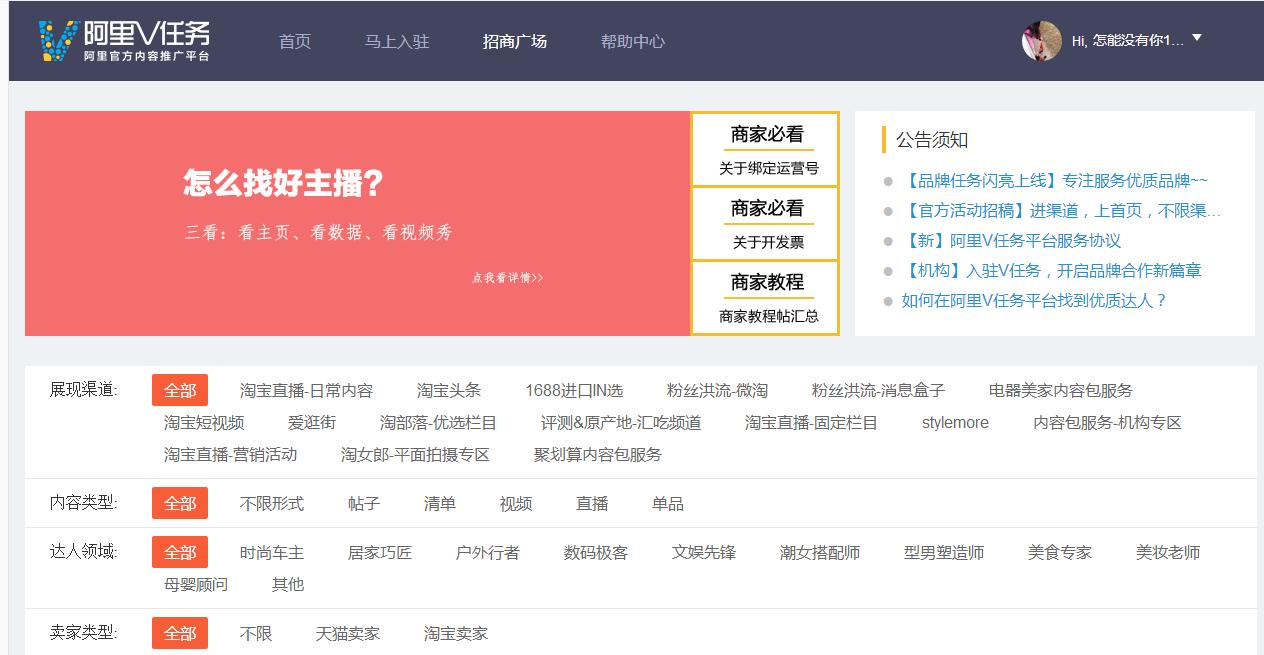
Task: Select 全部 under 展现渠道
Action: (x=179, y=390)
